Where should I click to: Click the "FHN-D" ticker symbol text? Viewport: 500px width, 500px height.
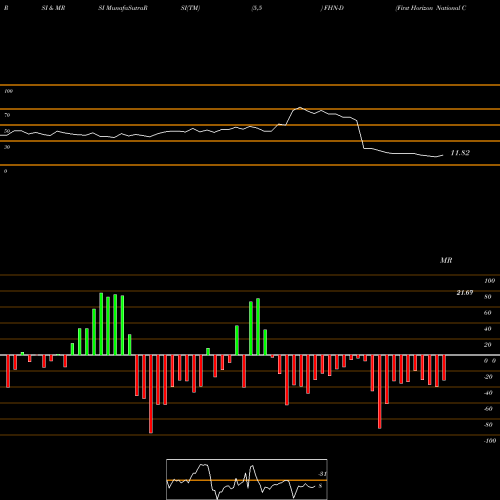(x=334, y=8)
